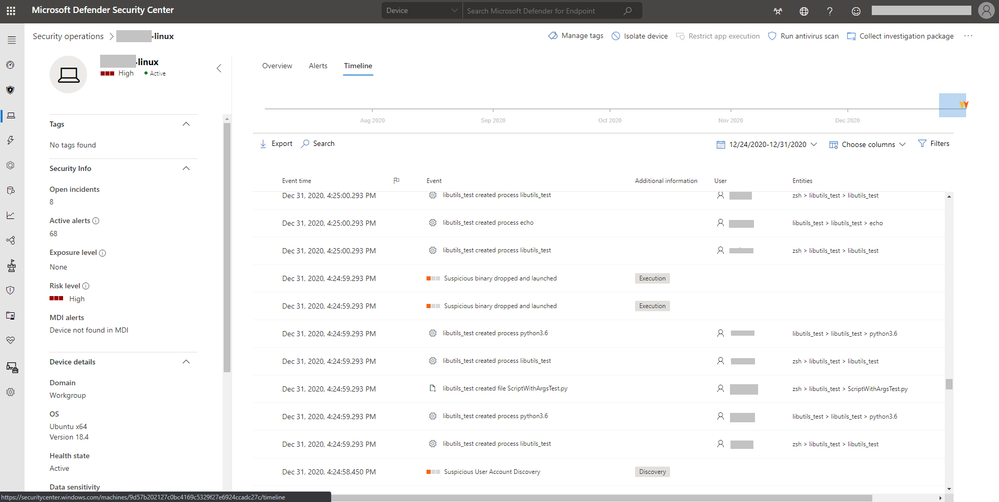Viewport: 999px width, 502px height.
Task: Collapse the device side panel chevron
Action: click(x=219, y=68)
